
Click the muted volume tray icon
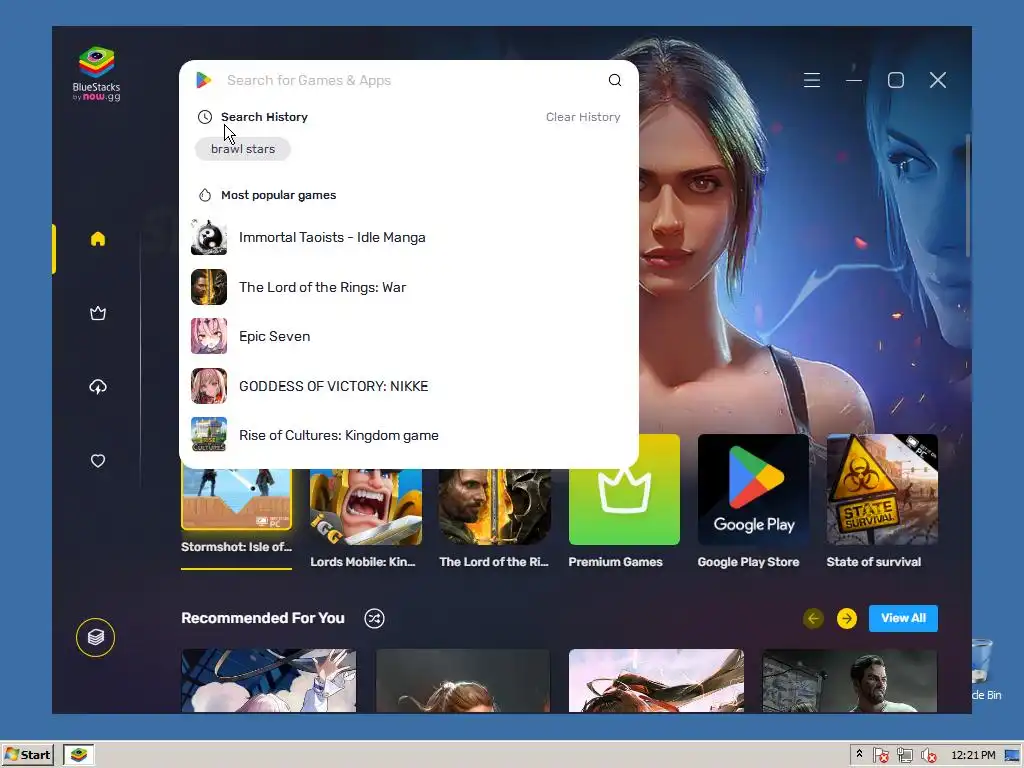point(929,756)
